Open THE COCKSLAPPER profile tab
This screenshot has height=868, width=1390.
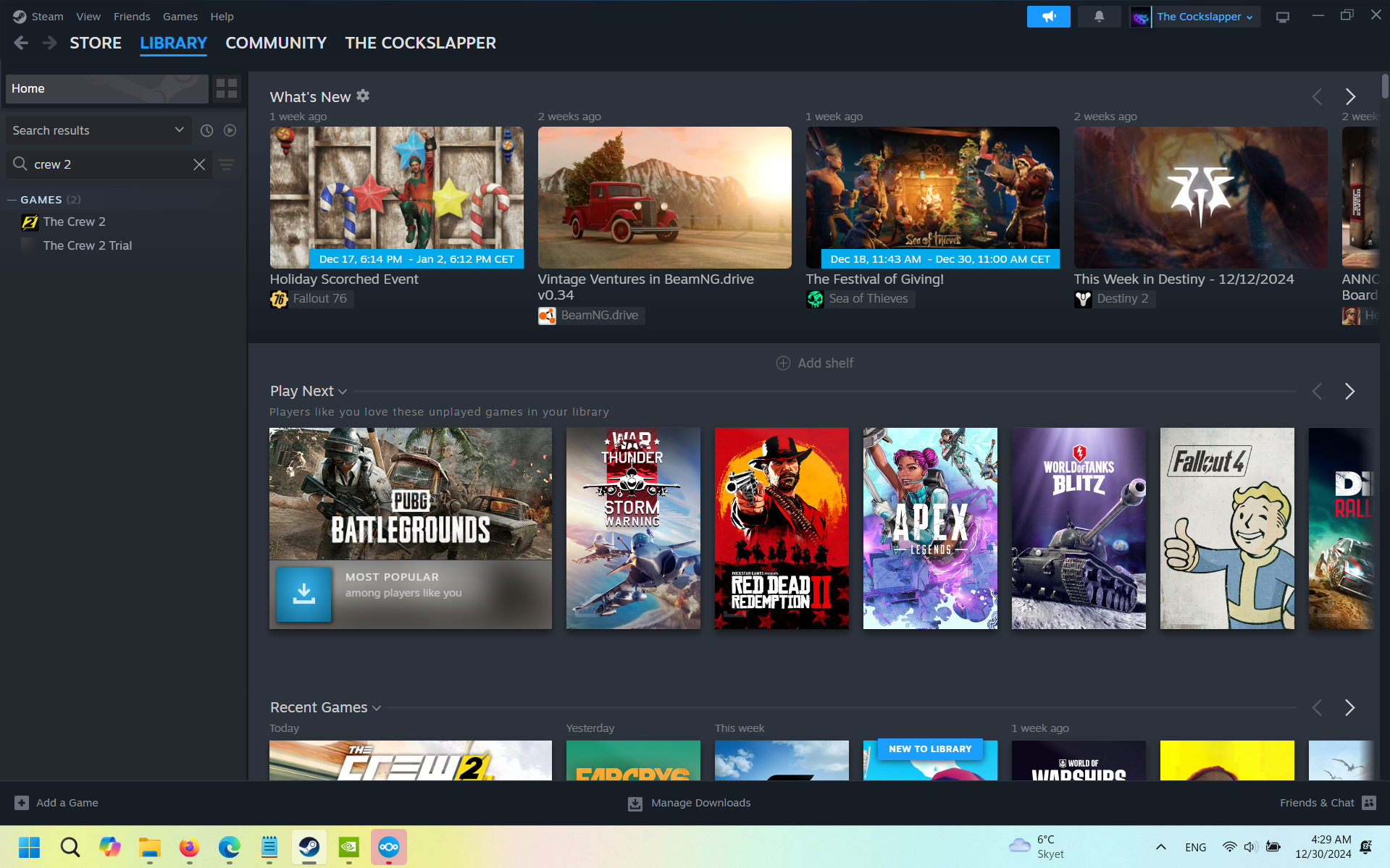[421, 43]
